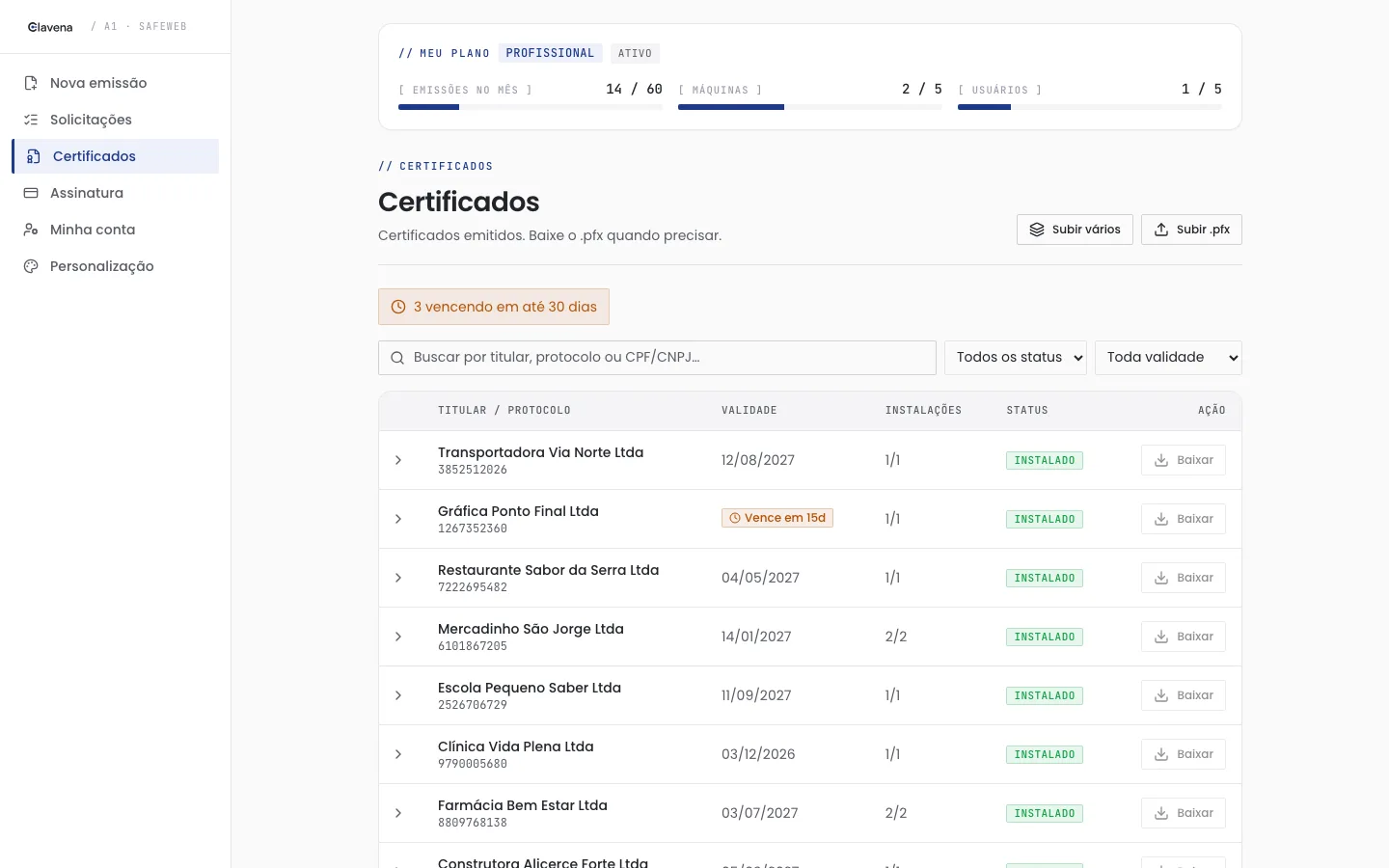Go to Nova emissão in sidebar
The height and width of the screenshot is (868, 1389).
click(116, 83)
